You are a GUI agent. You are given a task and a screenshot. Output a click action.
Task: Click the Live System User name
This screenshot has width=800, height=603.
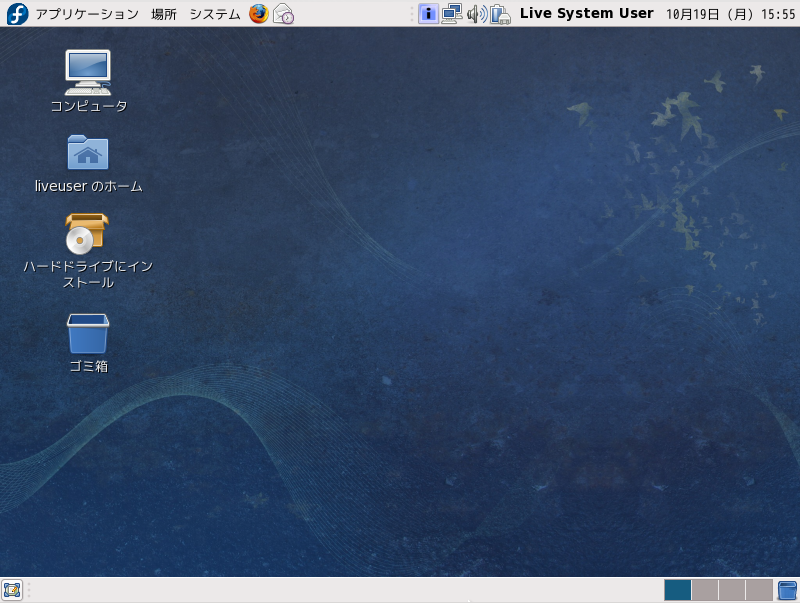[586, 14]
